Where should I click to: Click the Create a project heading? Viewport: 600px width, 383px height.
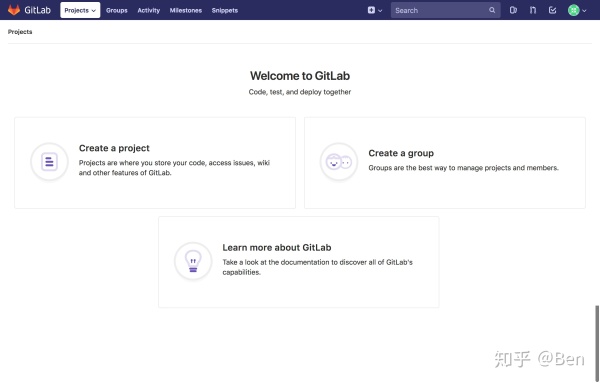(x=114, y=148)
